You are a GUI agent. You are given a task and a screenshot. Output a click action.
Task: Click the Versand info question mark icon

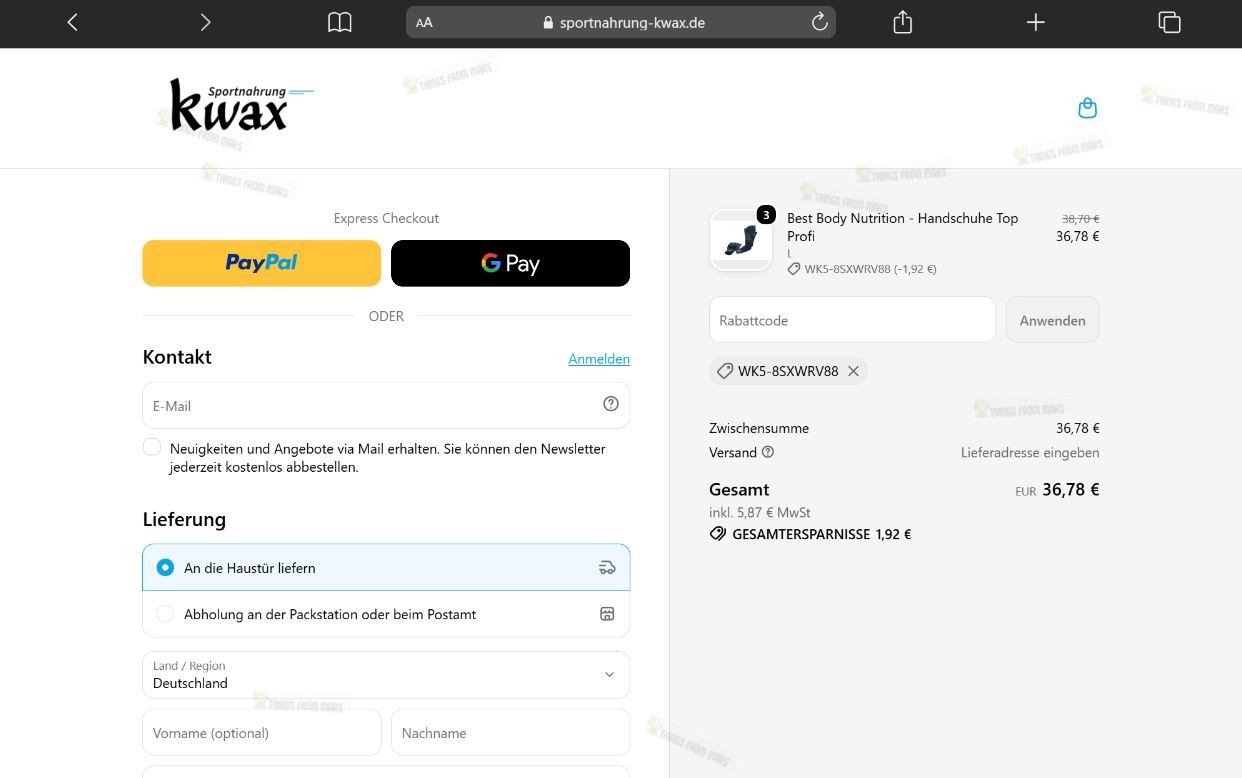pos(768,452)
